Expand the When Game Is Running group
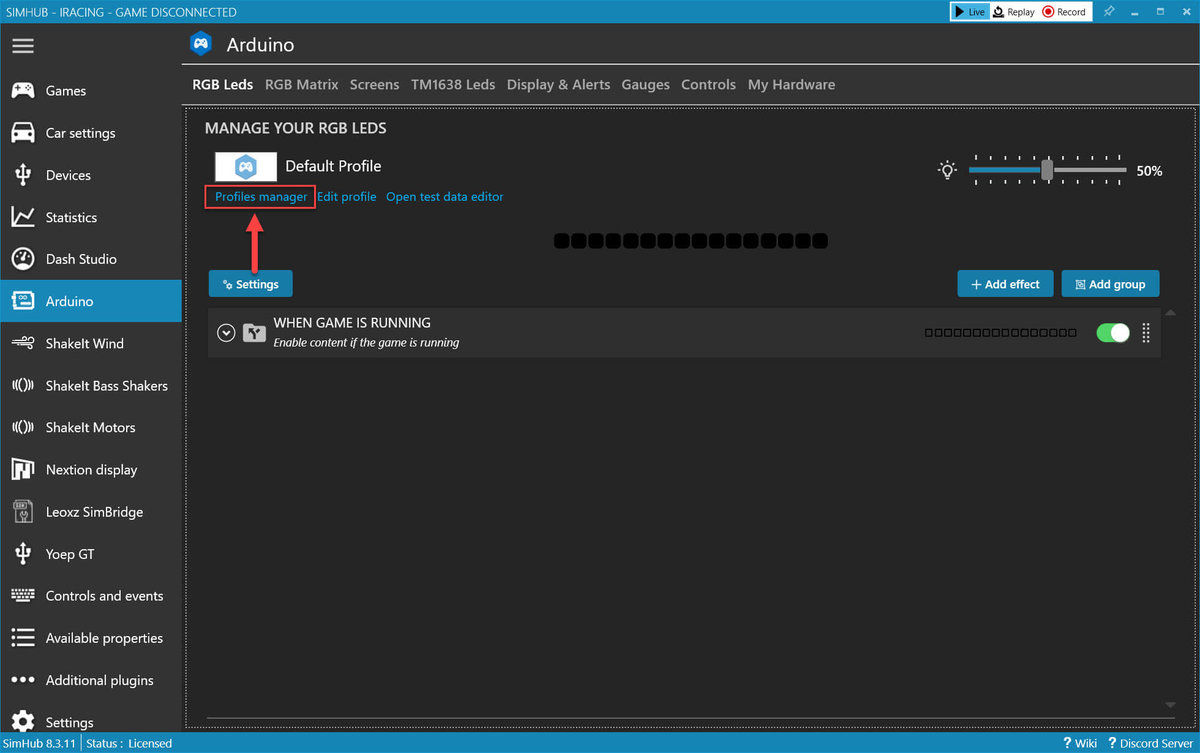 pyautogui.click(x=226, y=333)
